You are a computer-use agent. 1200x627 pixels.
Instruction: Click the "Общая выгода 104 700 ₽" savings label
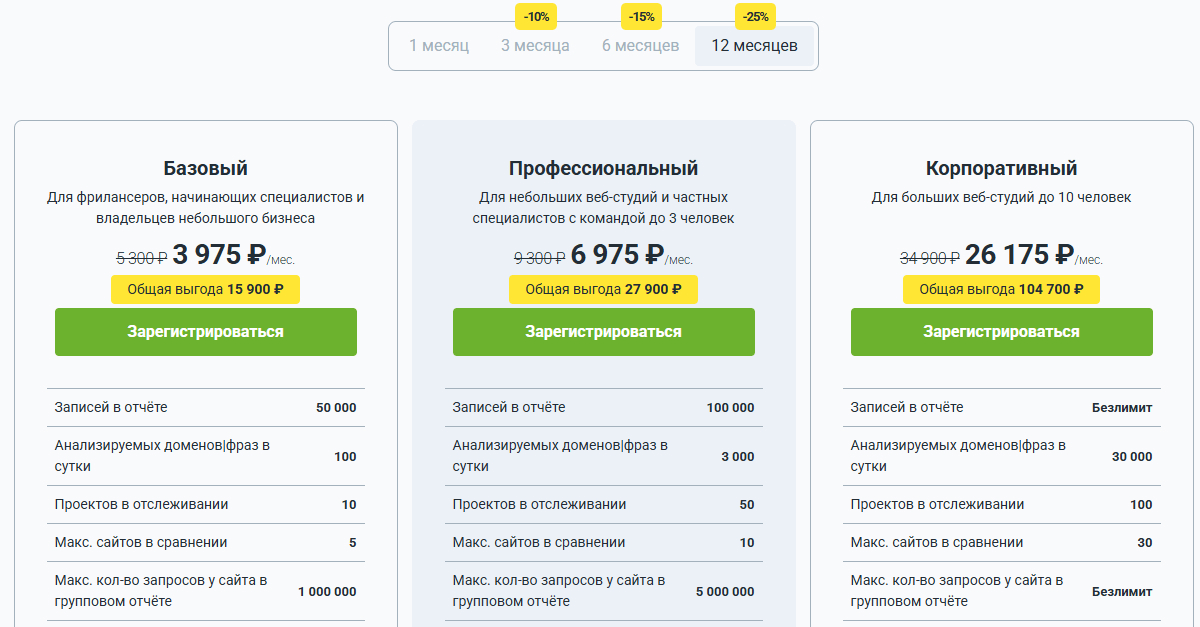[1001, 290]
